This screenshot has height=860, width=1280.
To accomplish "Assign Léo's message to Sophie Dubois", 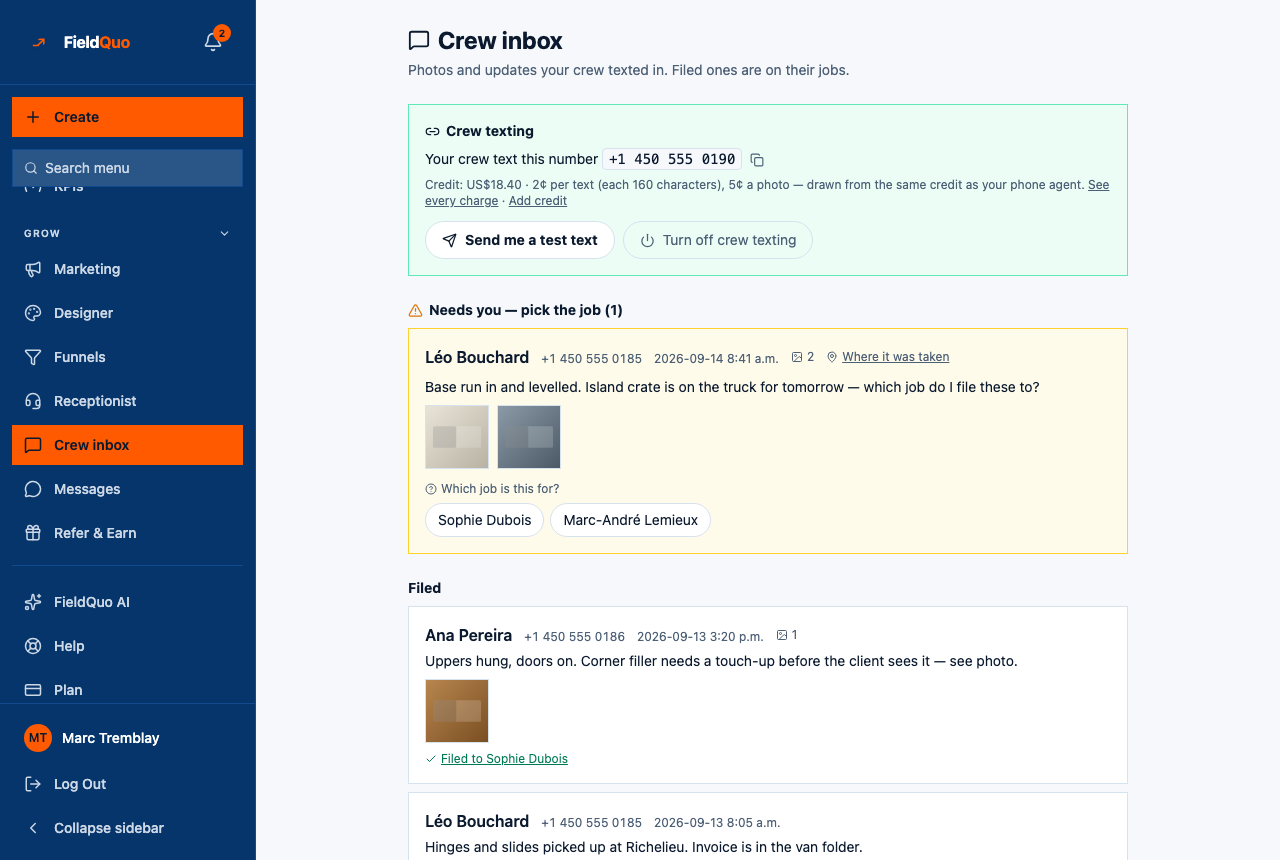I will 485,520.
